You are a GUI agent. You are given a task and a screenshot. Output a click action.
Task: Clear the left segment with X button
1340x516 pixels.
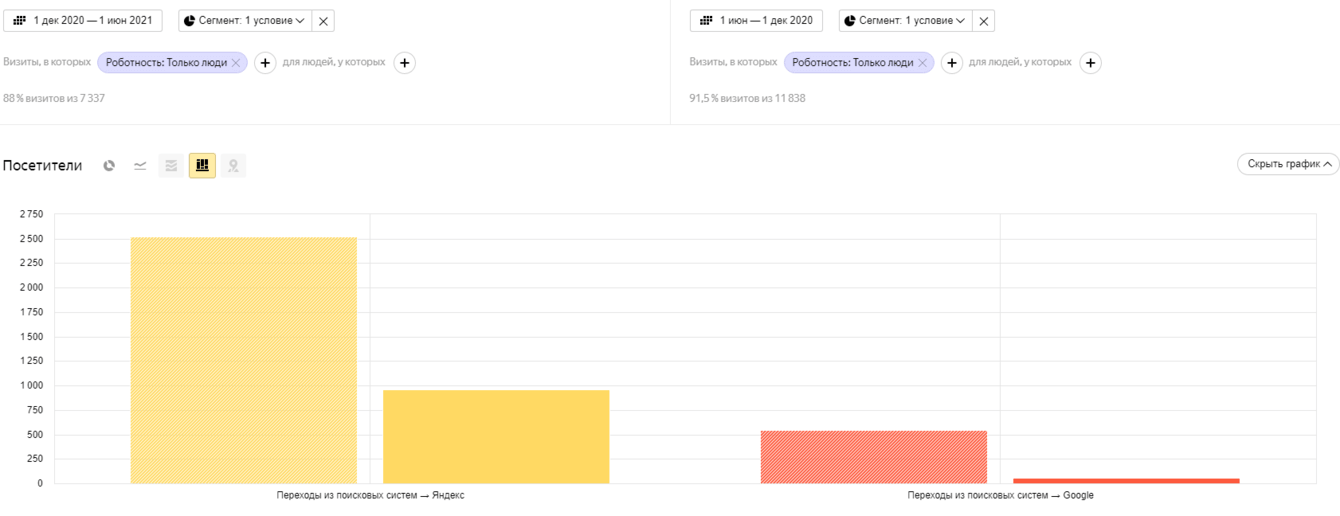coord(323,21)
